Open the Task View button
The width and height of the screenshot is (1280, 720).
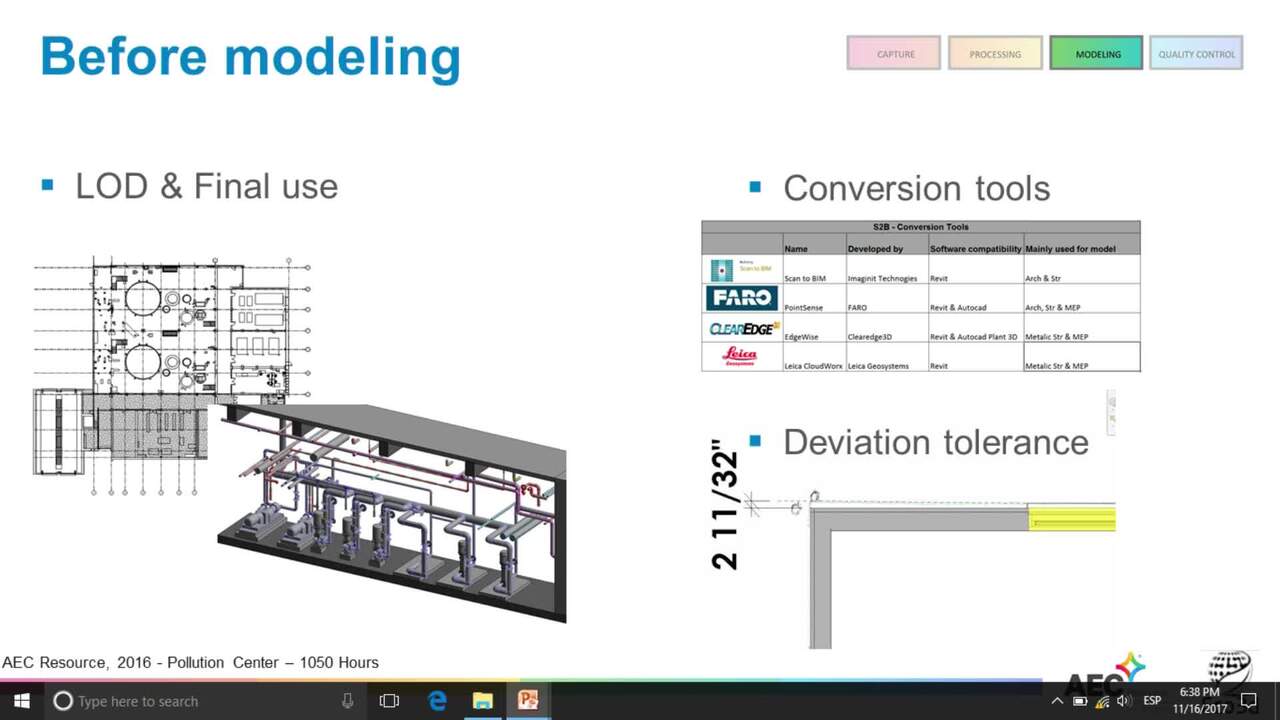pyautogui.click(x=390, y=701)
